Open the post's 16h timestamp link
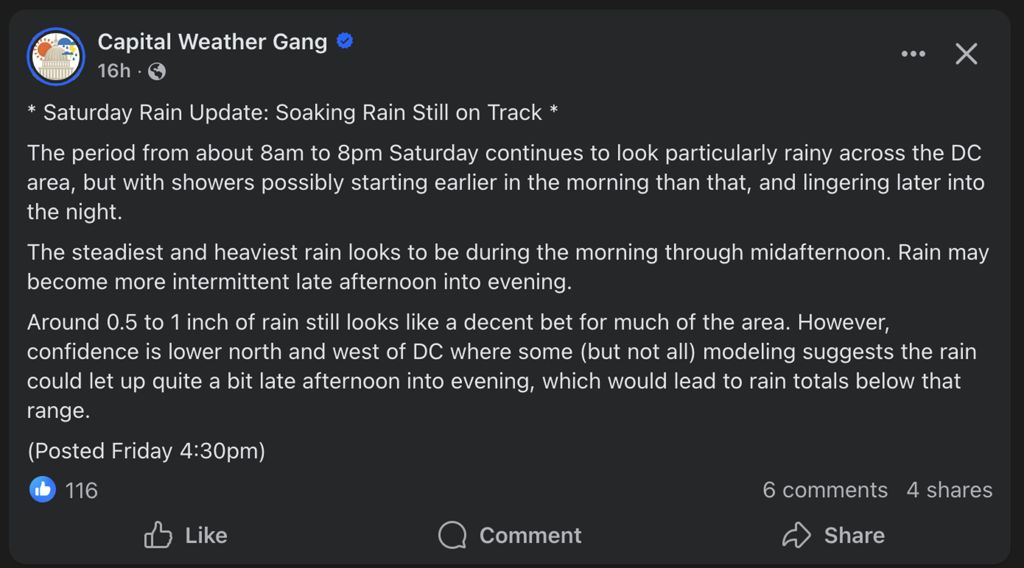1024x568 pixels. click(113, 71)
